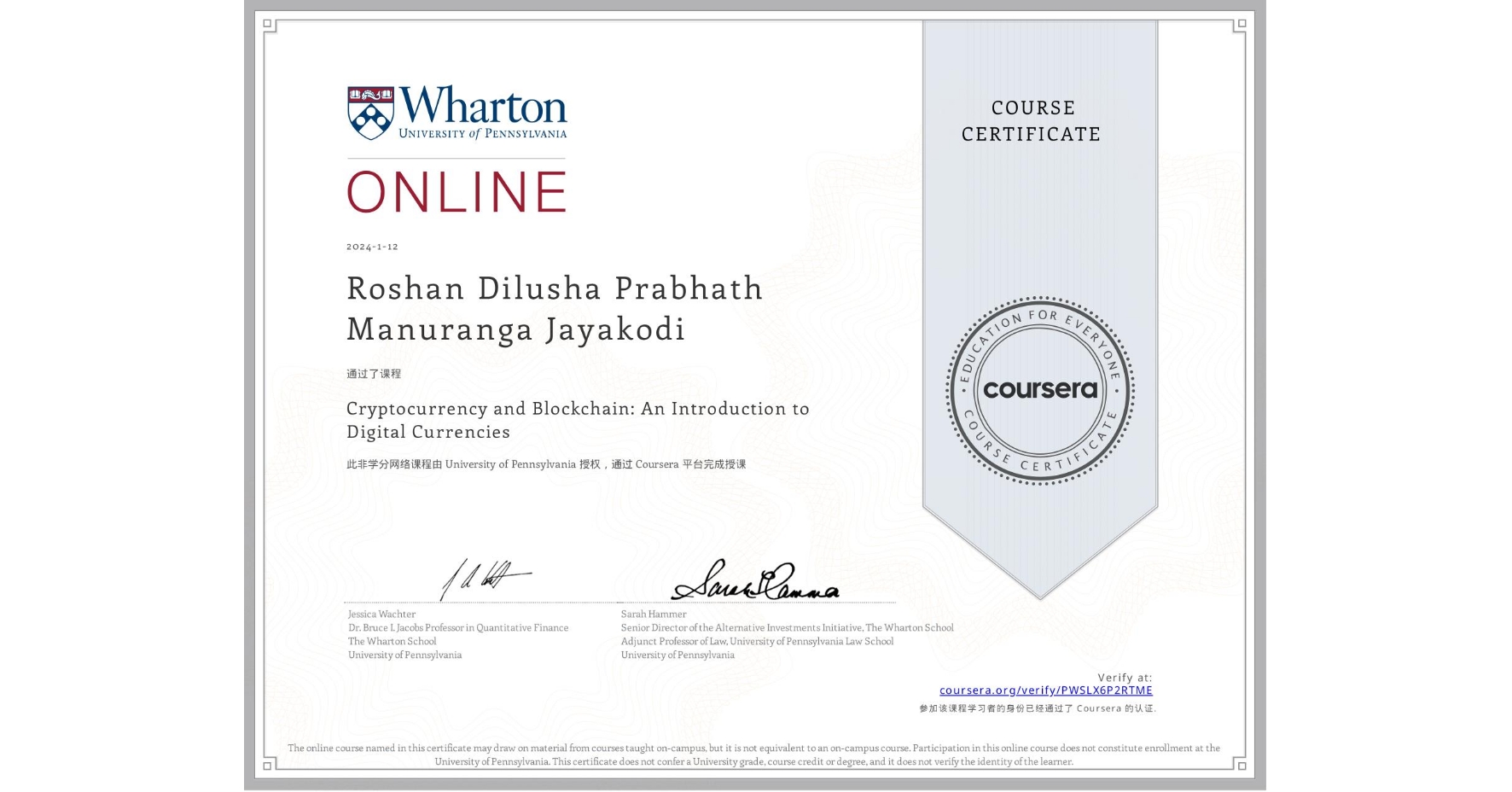Screen dimensions: 1512x792
Task: Click Sarah Hammer's signature
Action: [757, 585]
